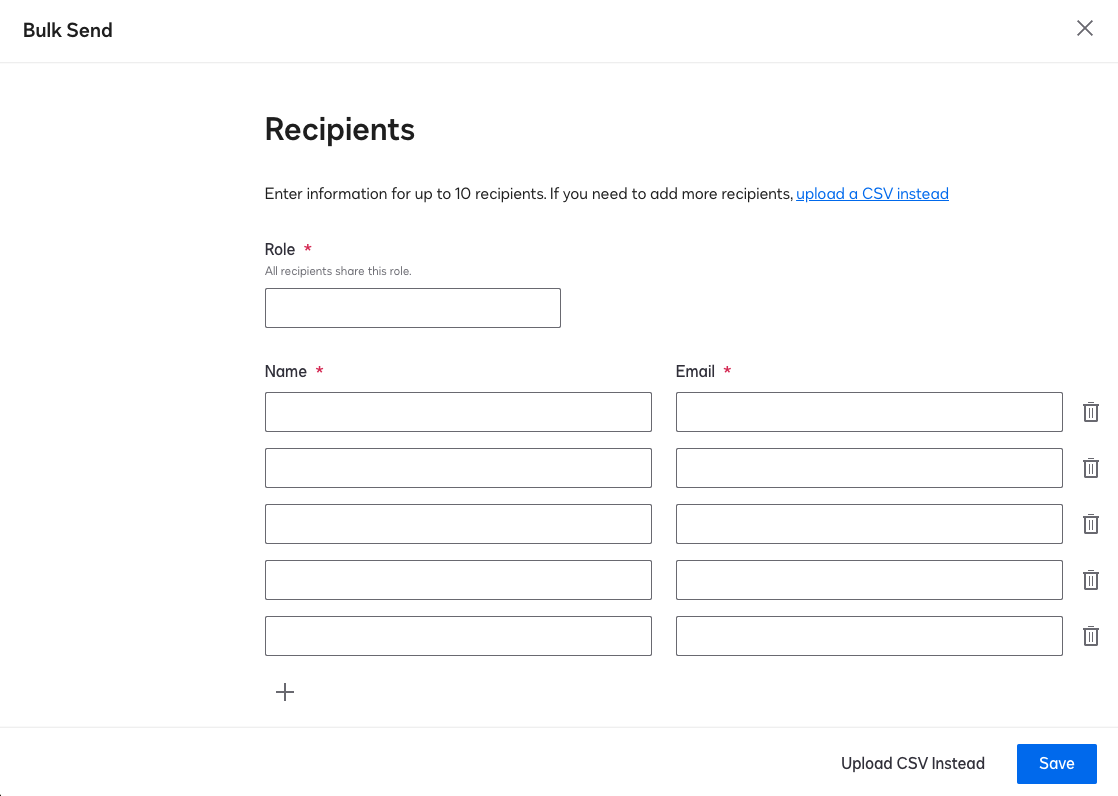Click Upload CSV Instead button
The image size is (1118, 796).
tap(913, 764)
